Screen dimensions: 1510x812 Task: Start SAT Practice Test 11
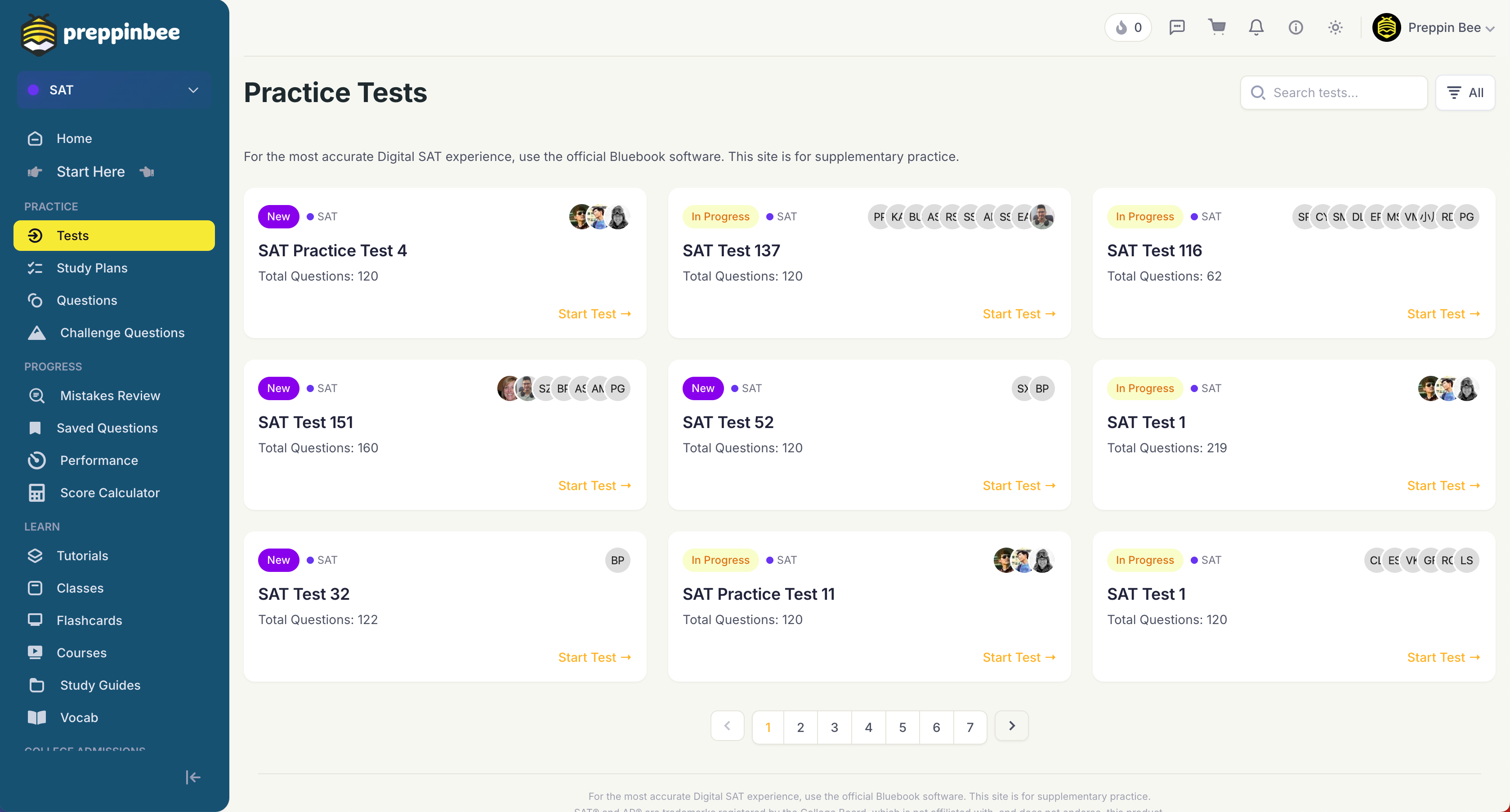[1019, 658]
